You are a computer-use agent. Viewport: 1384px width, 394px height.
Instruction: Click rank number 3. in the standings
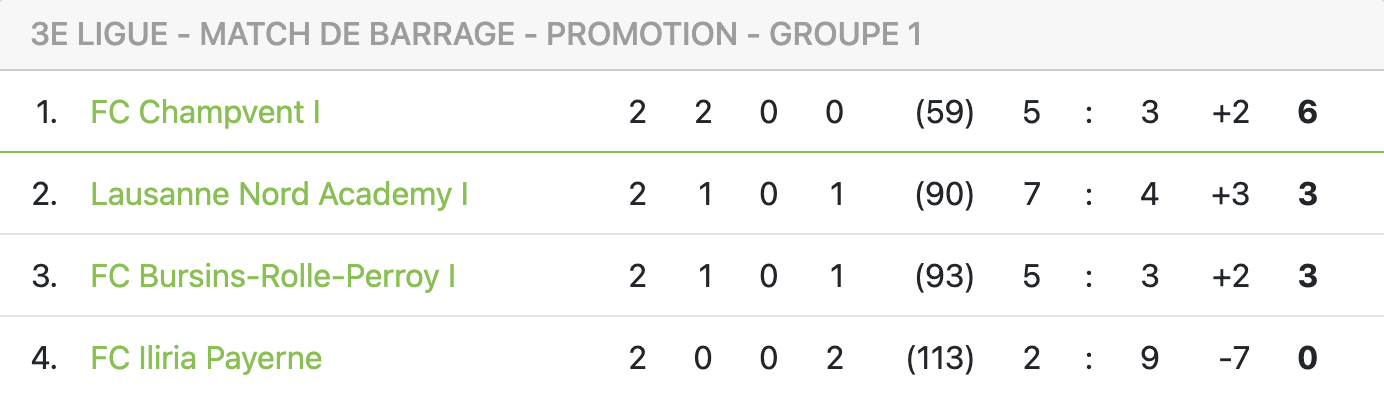[x=45, y=276]
